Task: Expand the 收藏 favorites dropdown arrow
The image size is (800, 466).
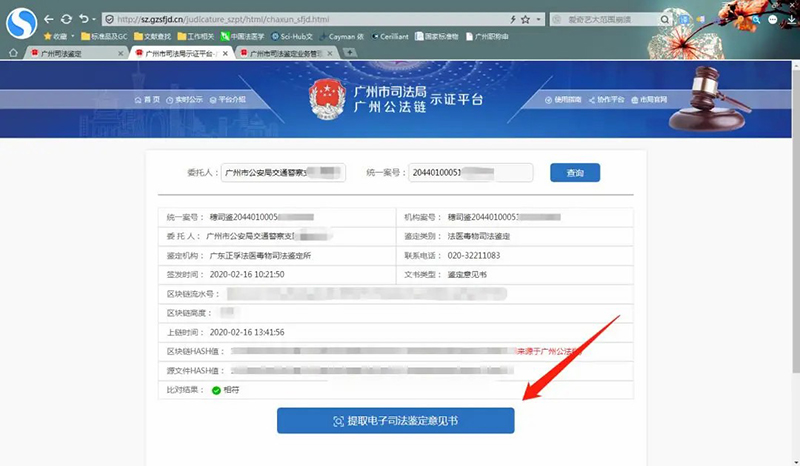Action: click(x=73, y=36)
